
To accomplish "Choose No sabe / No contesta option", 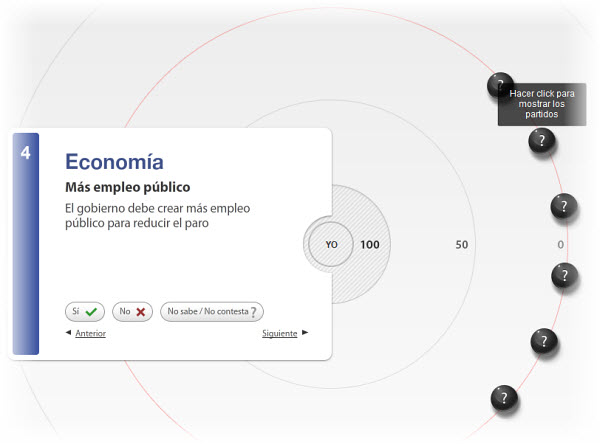I will (212, 312).
